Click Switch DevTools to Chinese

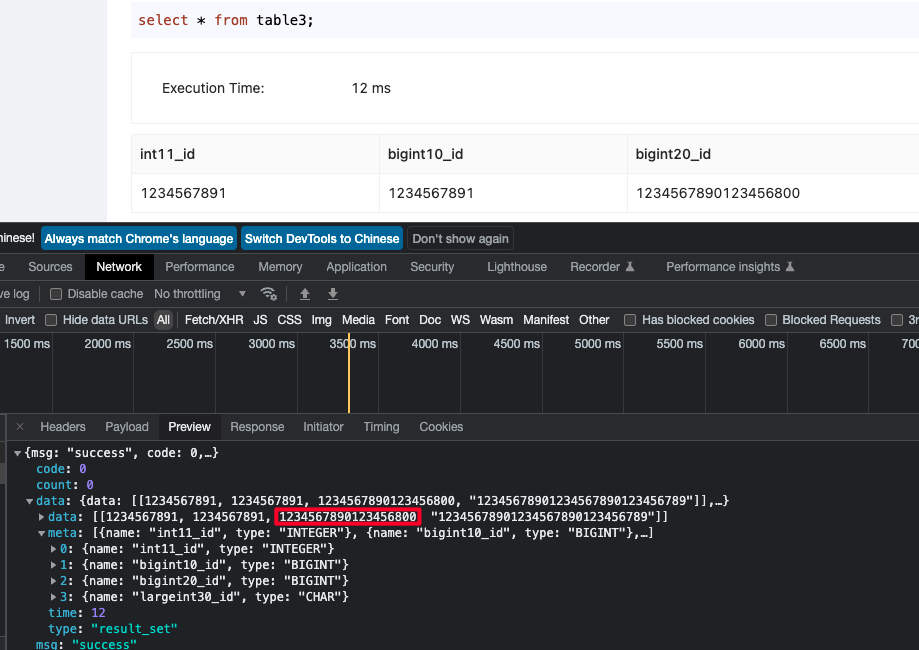(x=322, y=239)
